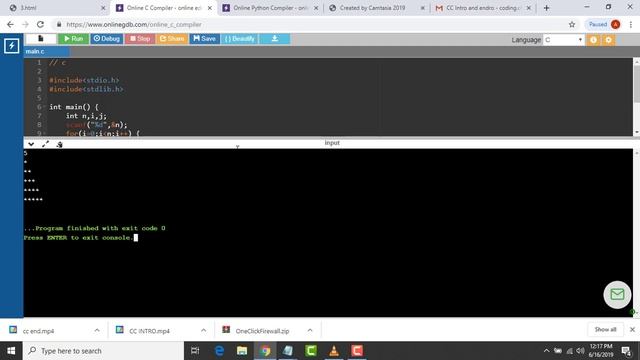The height and width of the screenshot is (360, 640).
Task: Go back in browser history
Action: click(x=11, y=24)
